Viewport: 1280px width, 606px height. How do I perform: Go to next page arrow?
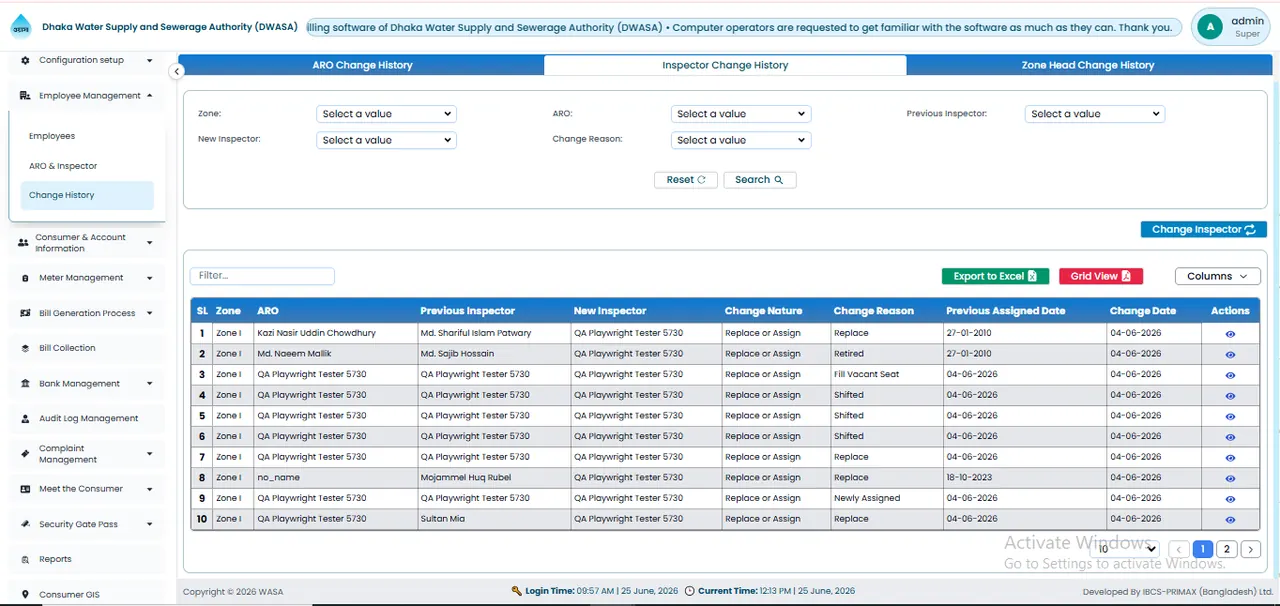pyautogui.click(x=1250, y=549)
